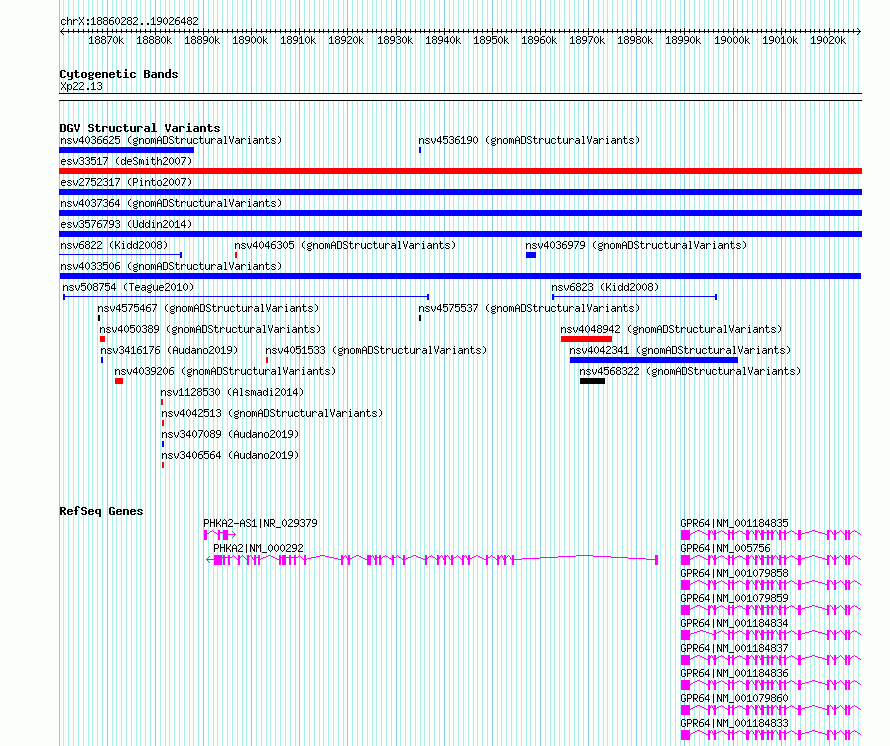Select GPR64|NM_001184834 transcript label

[x=734, y=623]
